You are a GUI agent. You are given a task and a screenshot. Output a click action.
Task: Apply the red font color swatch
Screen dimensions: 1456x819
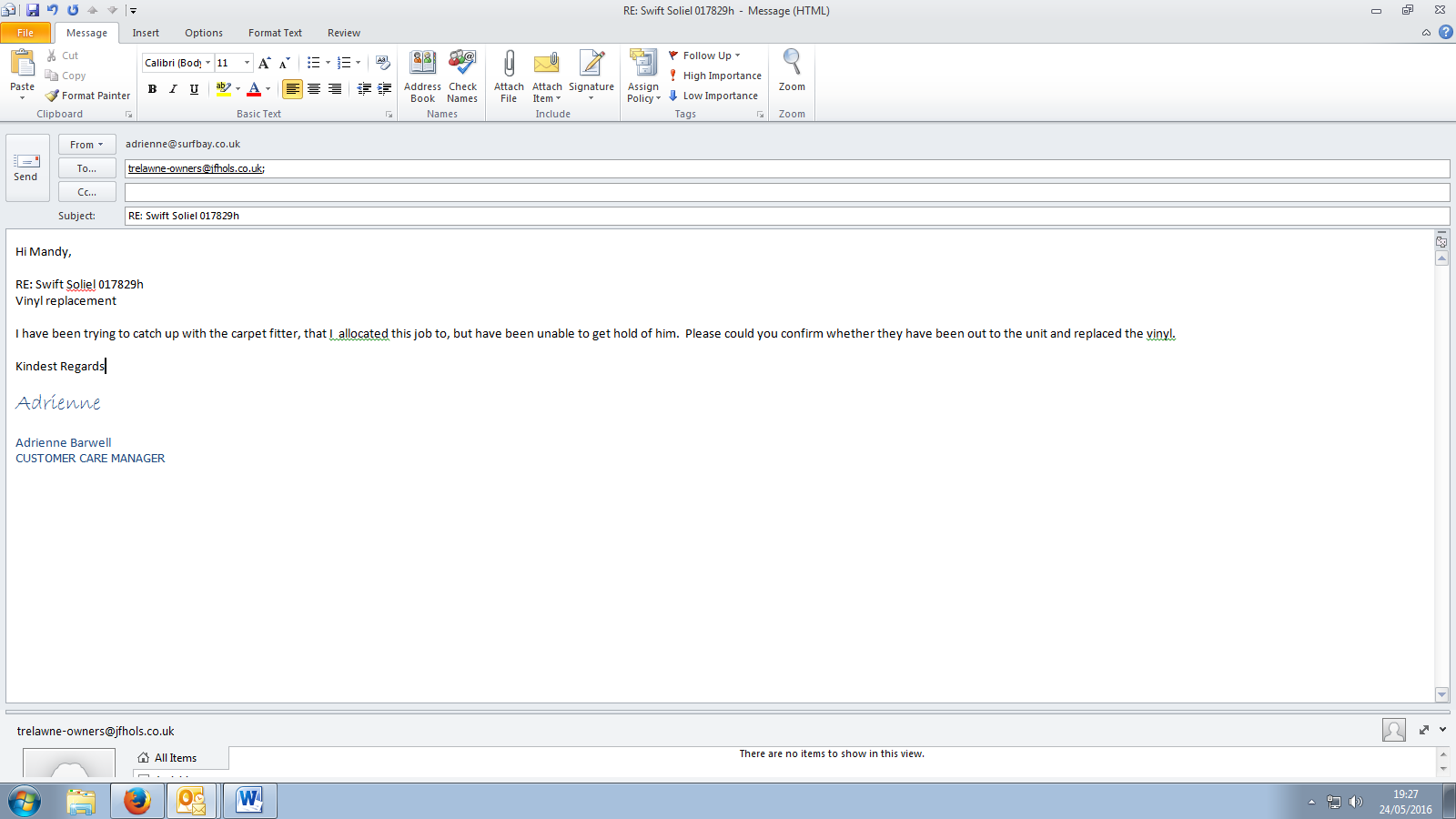click(254, 89)
